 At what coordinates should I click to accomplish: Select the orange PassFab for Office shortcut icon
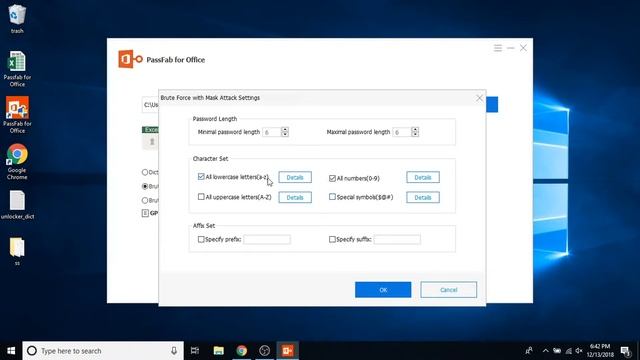(x=17, y=115)
